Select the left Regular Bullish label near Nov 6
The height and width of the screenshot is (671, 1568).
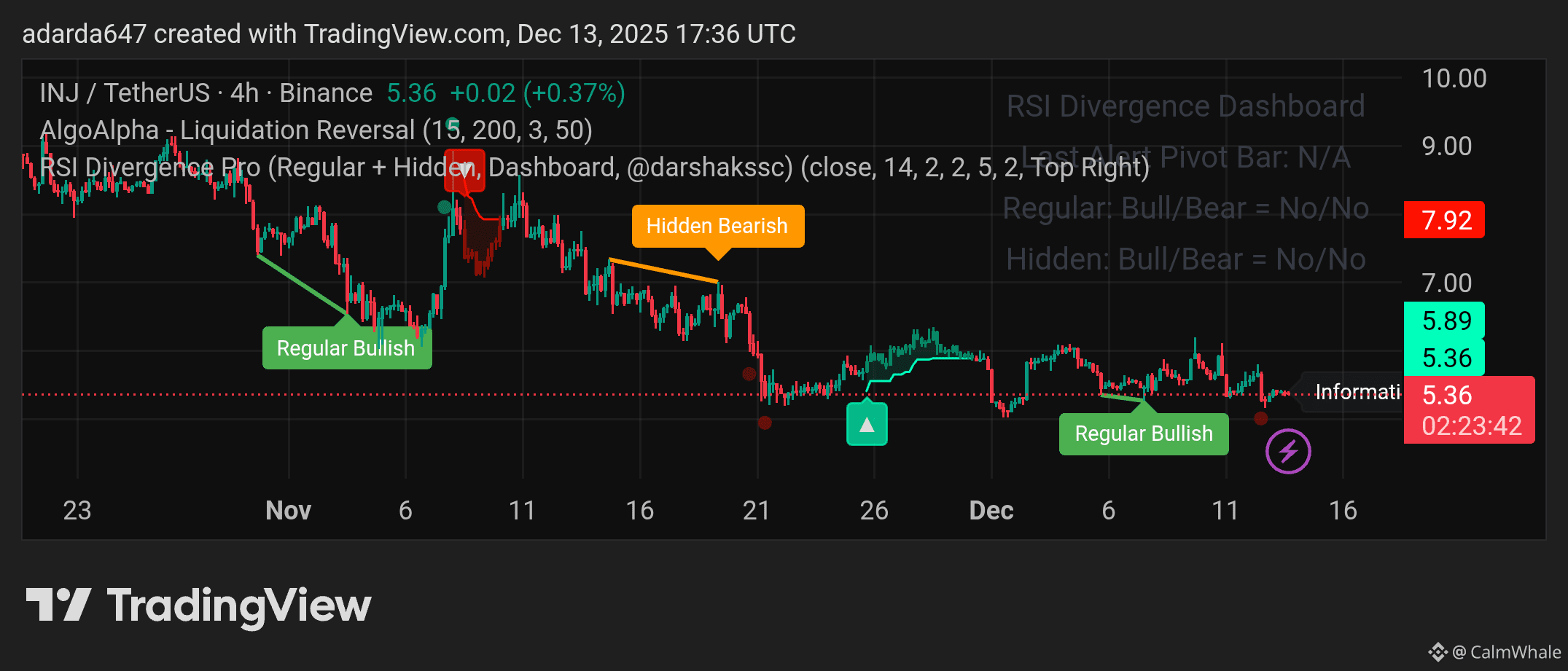coord(346,348)
